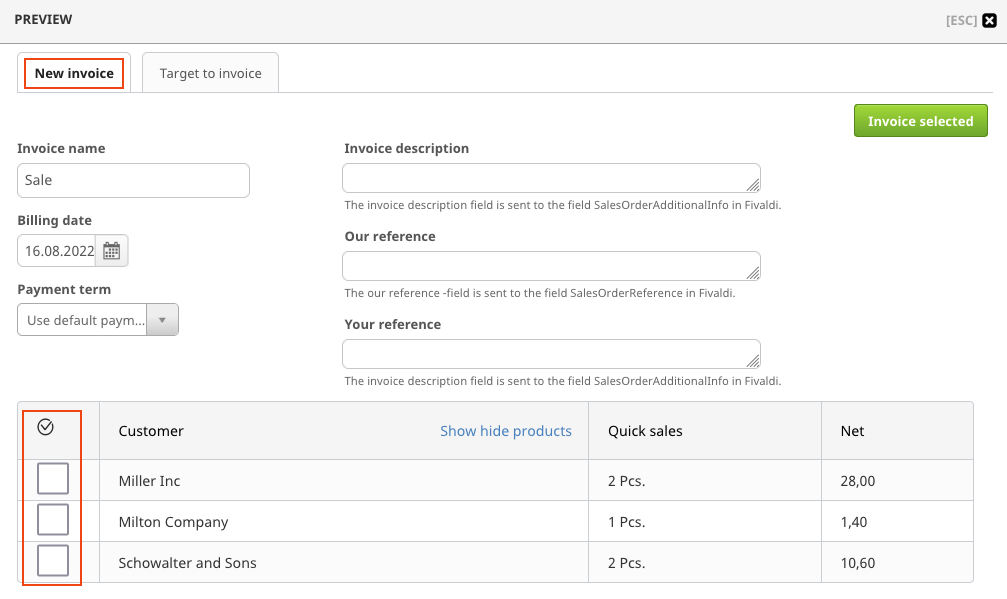Select the New invoice tab
This screenshot has height=599, width=1007.
(x=74, y=73)
